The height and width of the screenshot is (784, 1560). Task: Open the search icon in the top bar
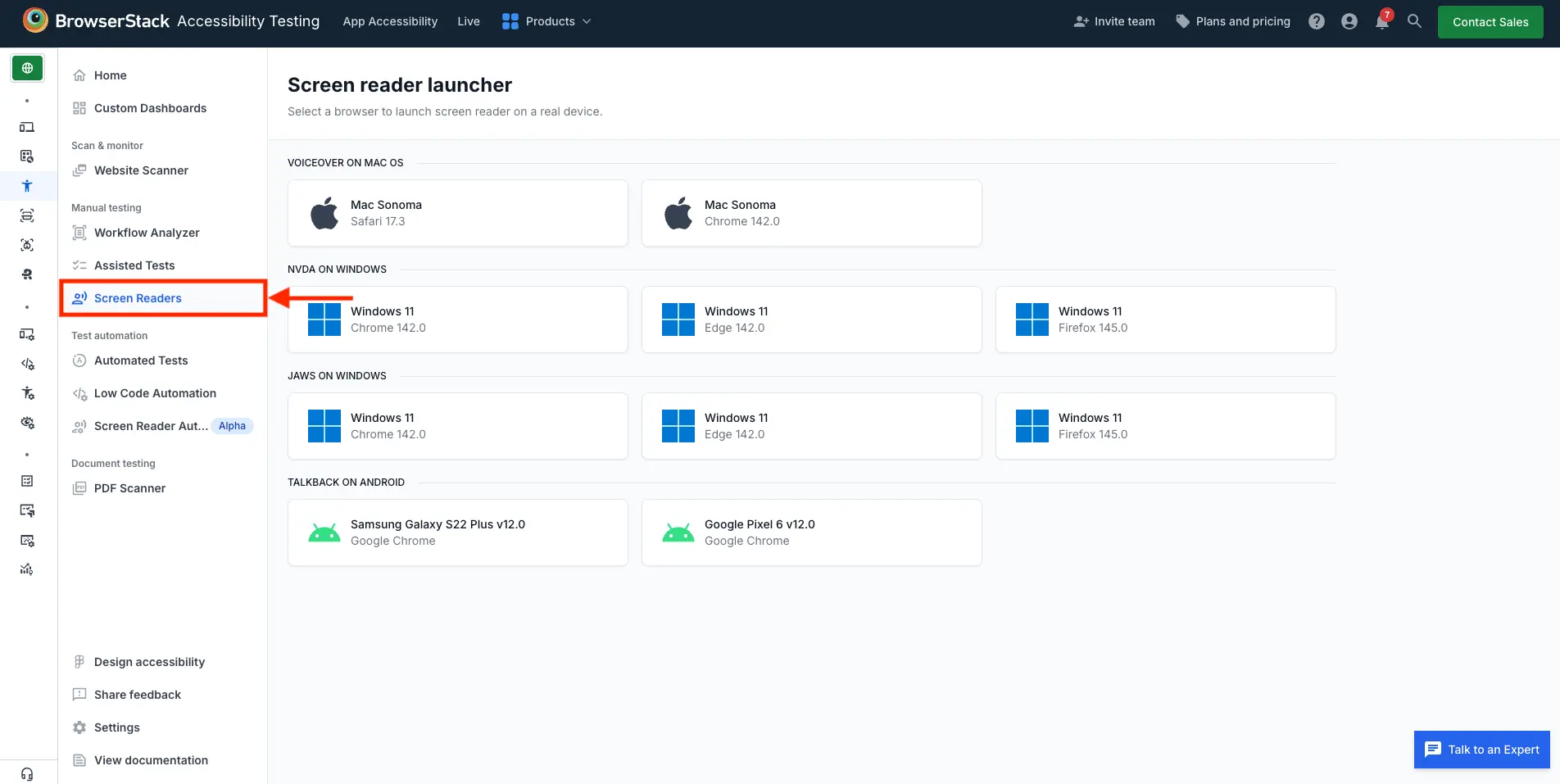coord(1414,21)
